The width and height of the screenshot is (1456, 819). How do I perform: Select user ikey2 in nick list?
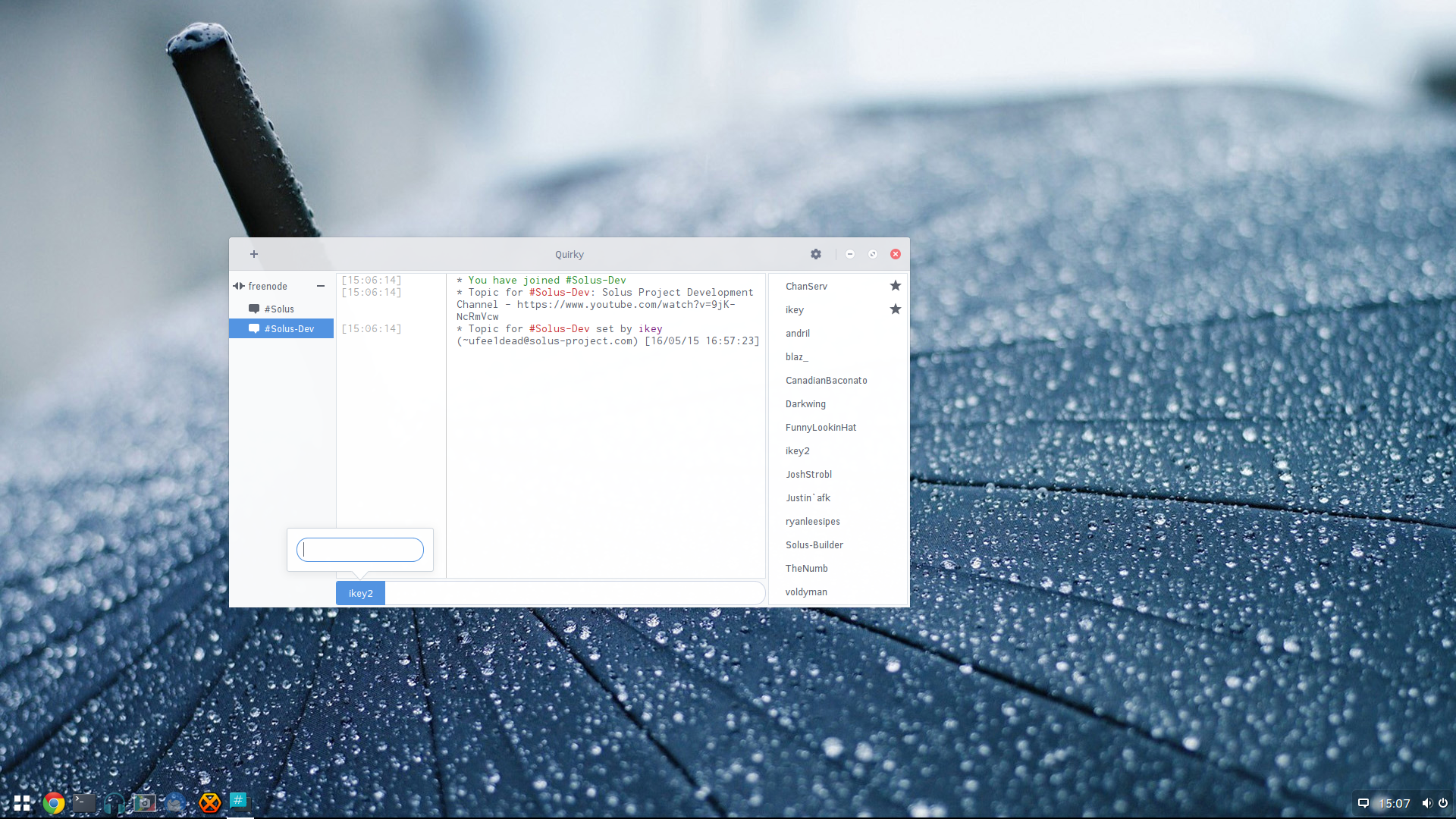coord(839,450)
